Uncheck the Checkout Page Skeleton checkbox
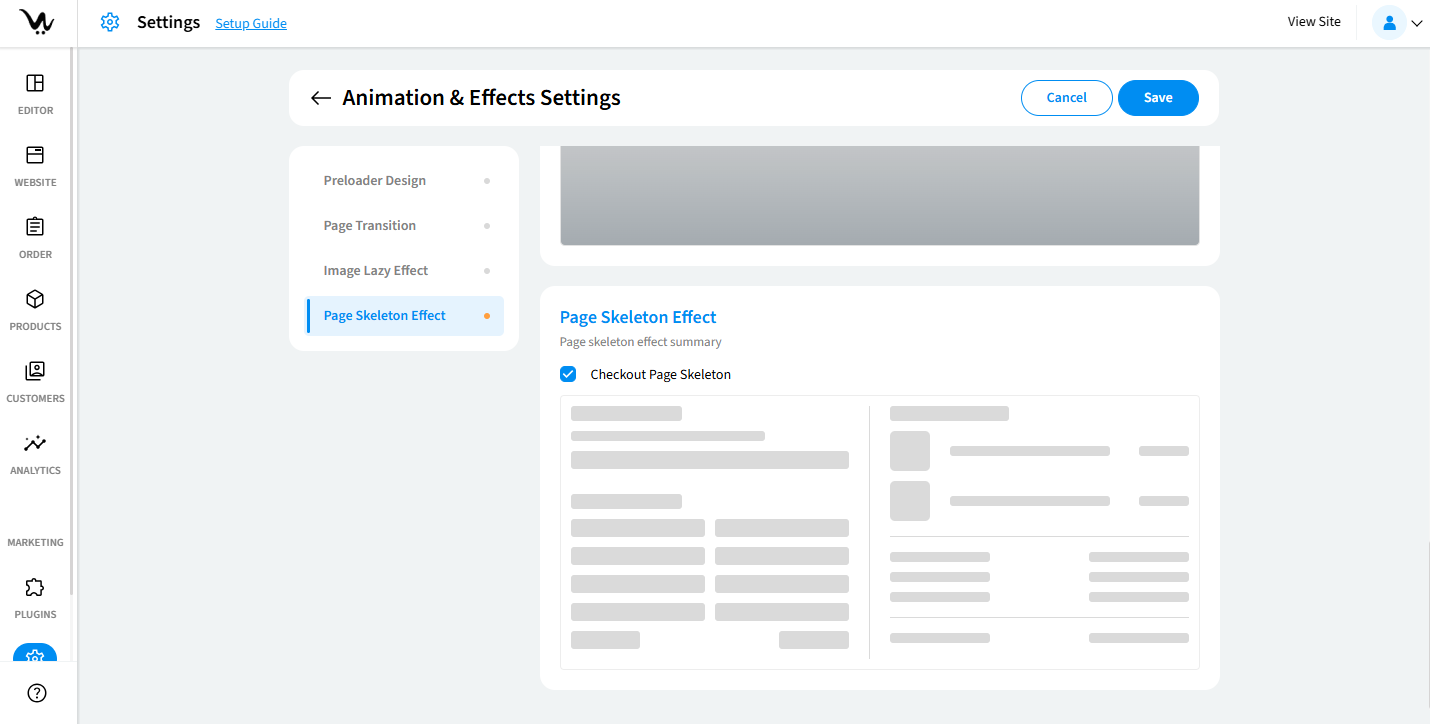1430x724 pixels. pyautogui.click(x=568, y=374)
